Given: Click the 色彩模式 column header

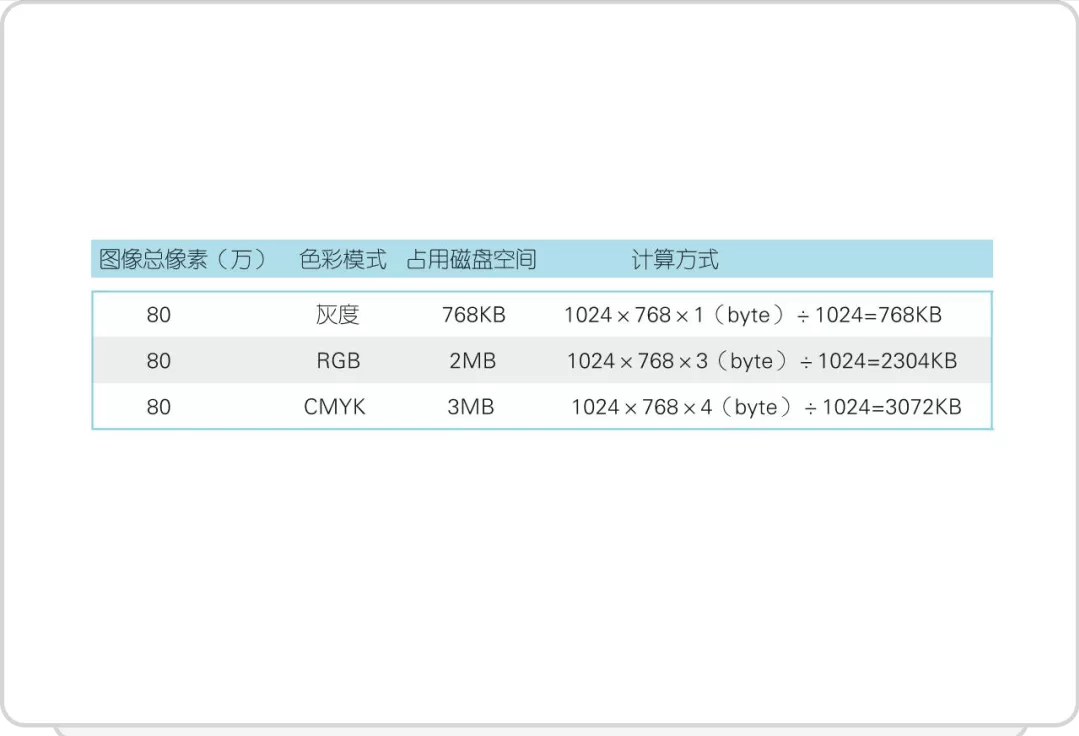Looking at the screenshot, I should 343,259.
